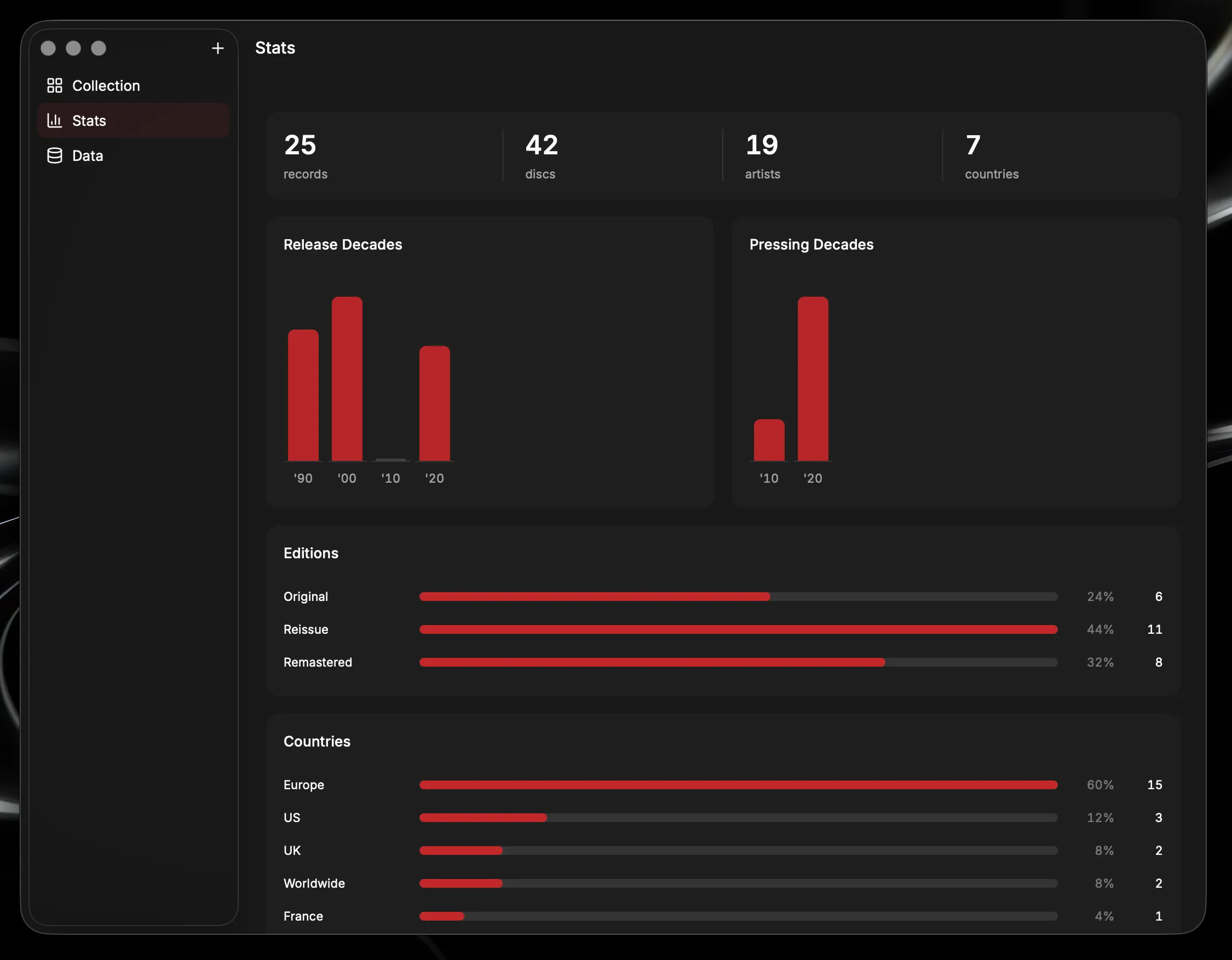1232x960 pixels.
Task: Click the "US" row label
Action: pos(292,817)
